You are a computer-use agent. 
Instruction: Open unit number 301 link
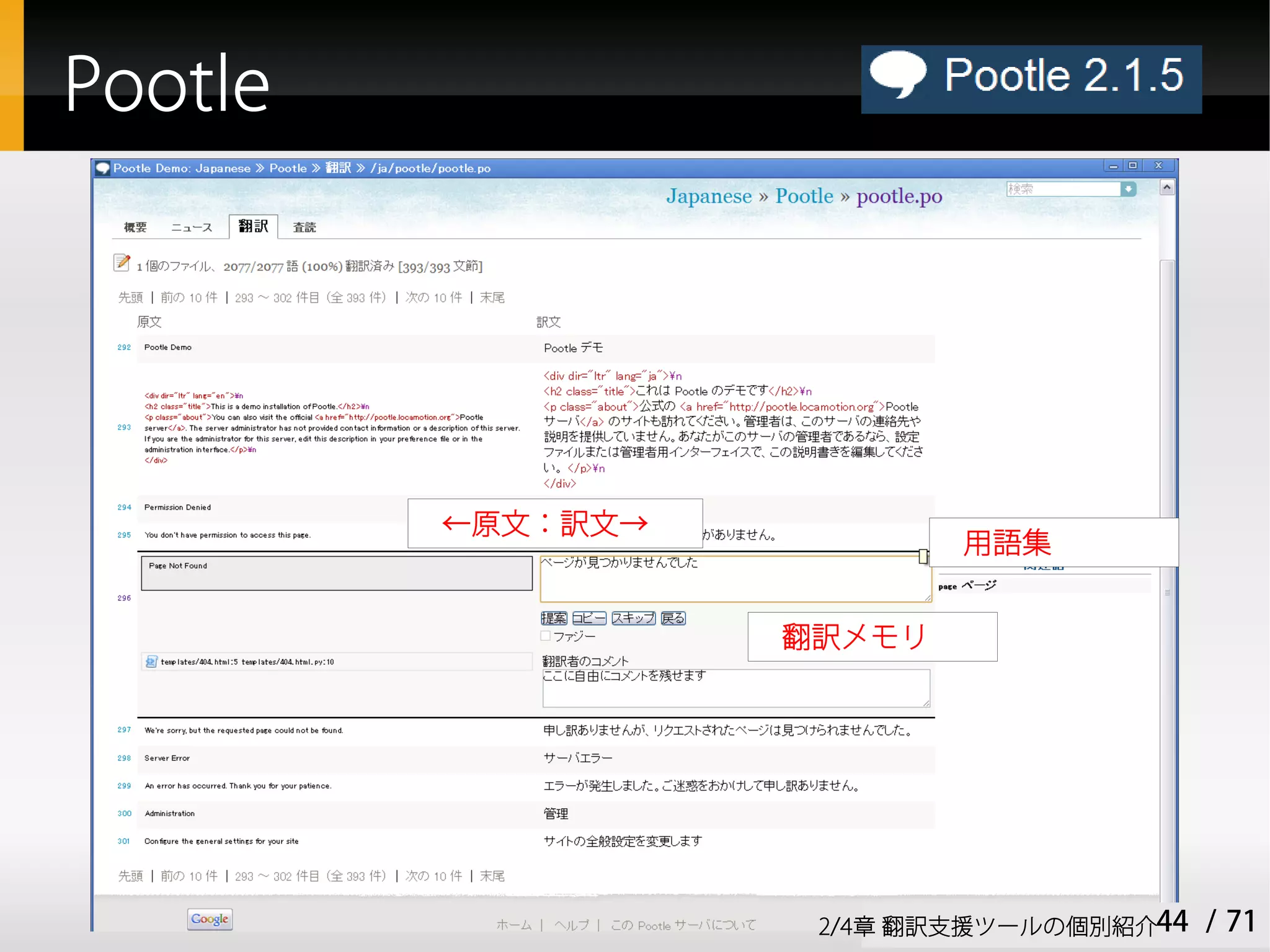tap(124, 841)
